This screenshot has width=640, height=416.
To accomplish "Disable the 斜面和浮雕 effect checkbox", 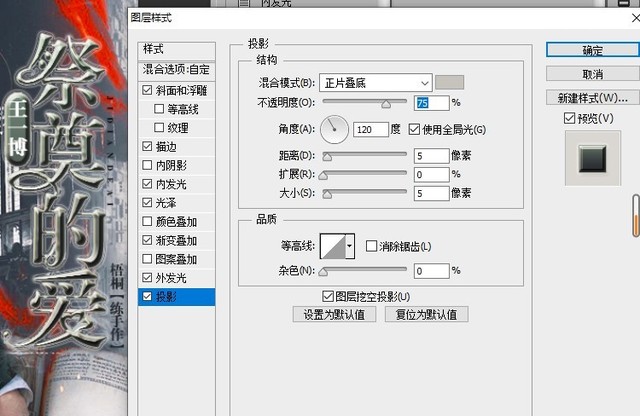I will pos(149,90).
